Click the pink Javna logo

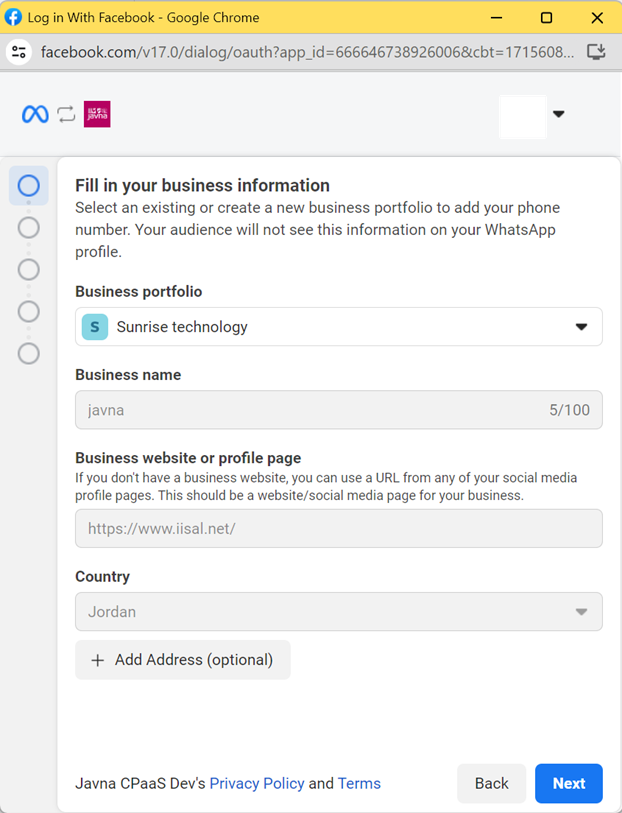96,113
